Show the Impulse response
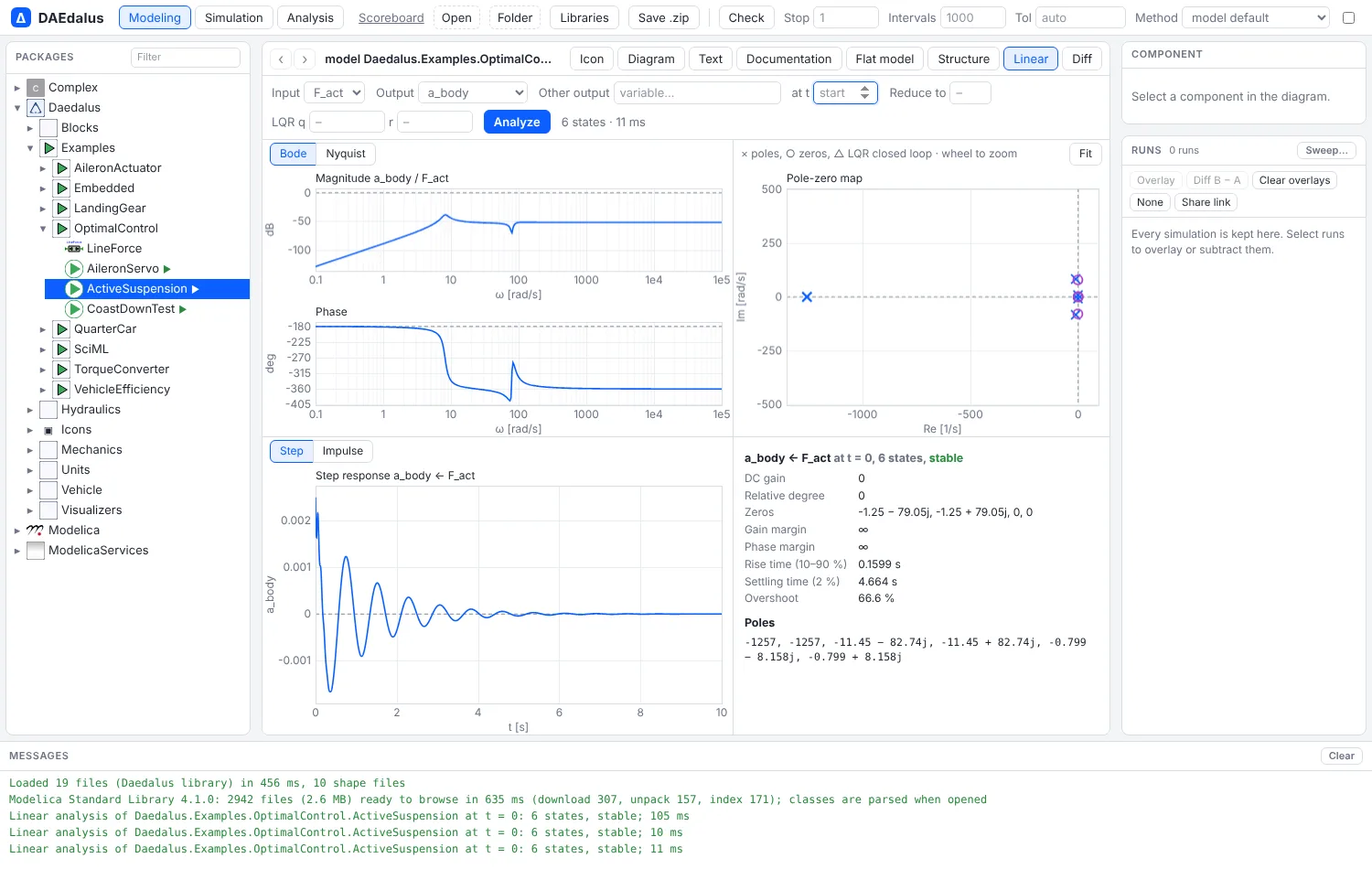Image resolution: width=1372 pixels, height=869 pixels. coord(343,451)
